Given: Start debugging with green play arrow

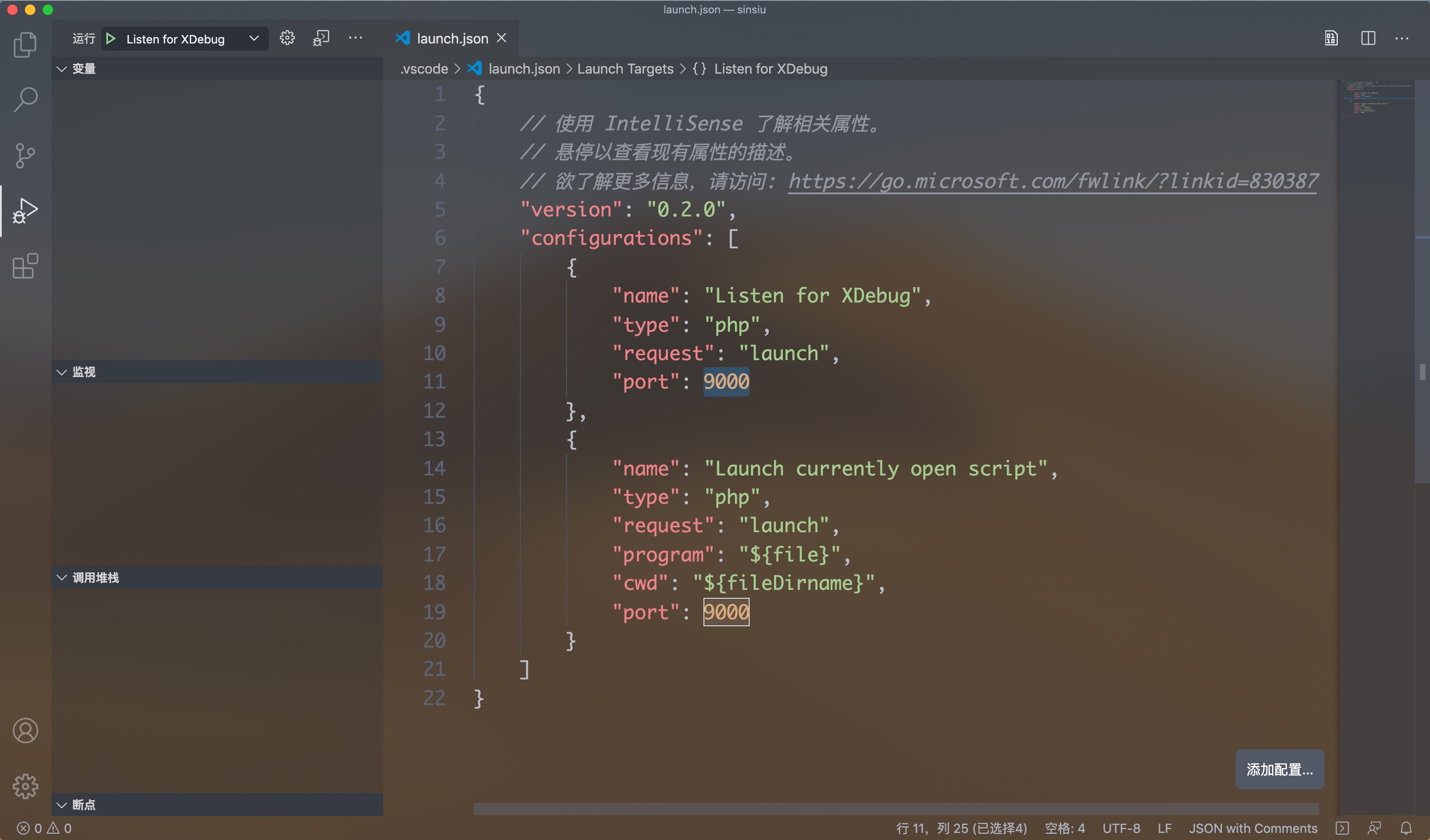Looking at the screenshot, I should tap(111, 39).
